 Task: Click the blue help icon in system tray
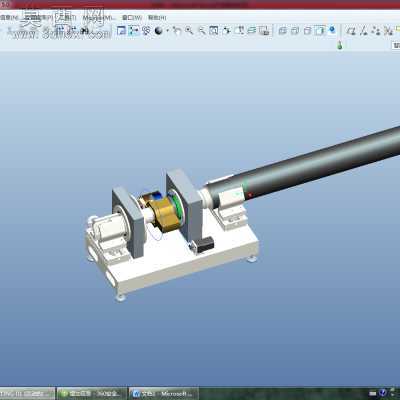pos(383,393)
